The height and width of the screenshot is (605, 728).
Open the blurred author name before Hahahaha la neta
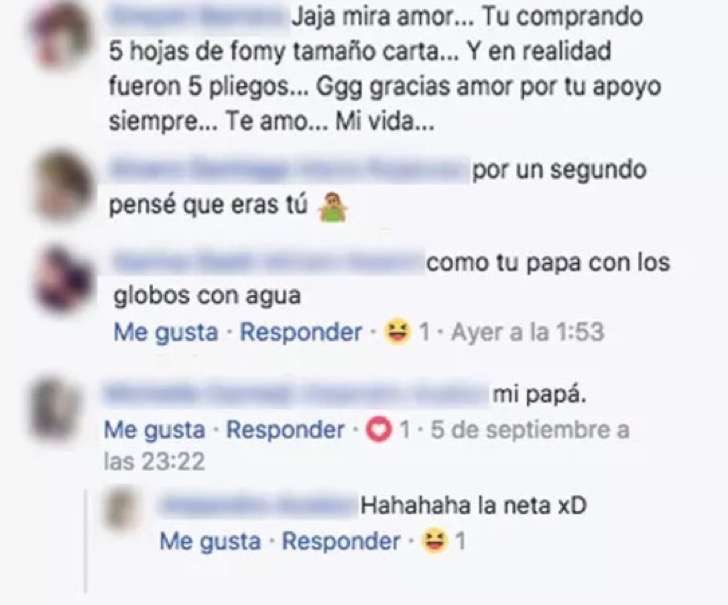(258, 506)
